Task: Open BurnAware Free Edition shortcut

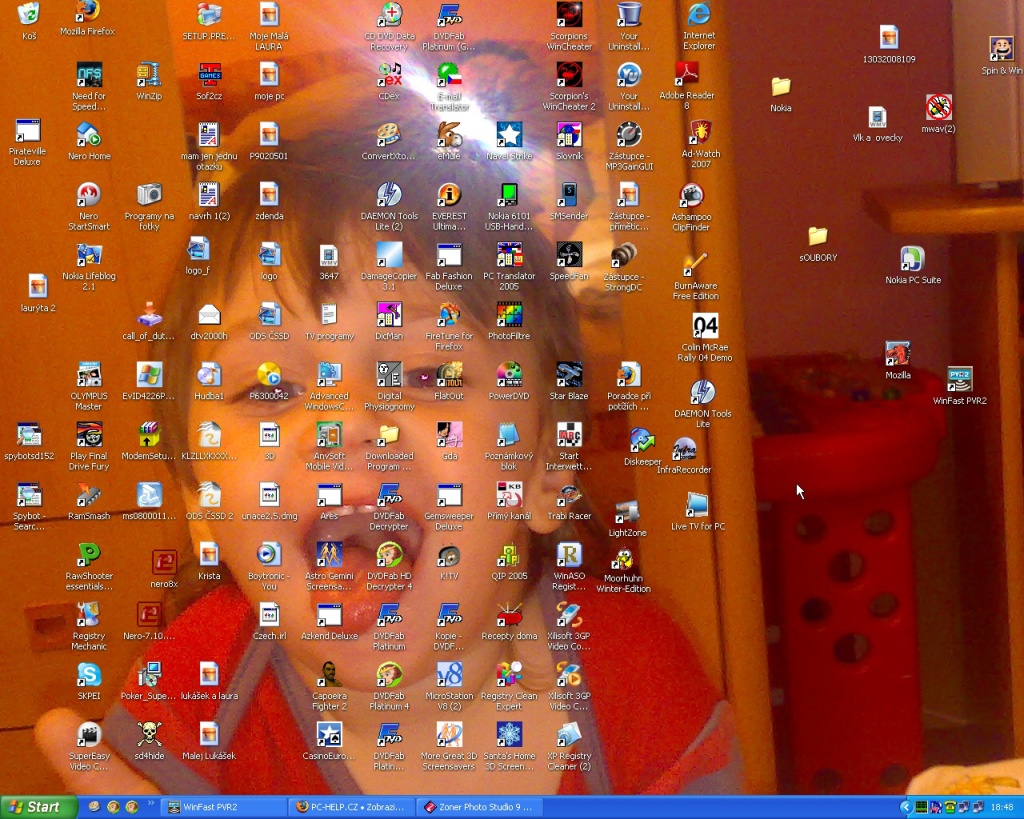Action: [x=696, y=277]
